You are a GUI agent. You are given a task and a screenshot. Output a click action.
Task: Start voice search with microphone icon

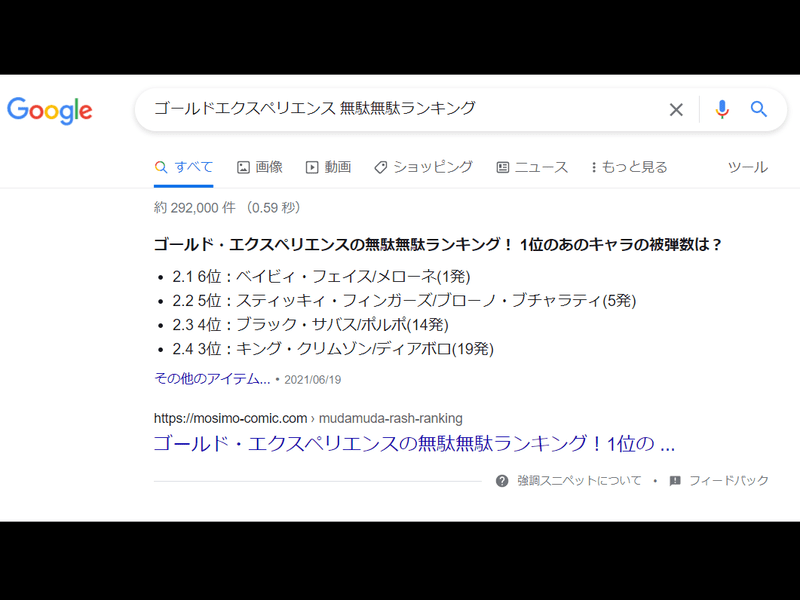(722, 110)
